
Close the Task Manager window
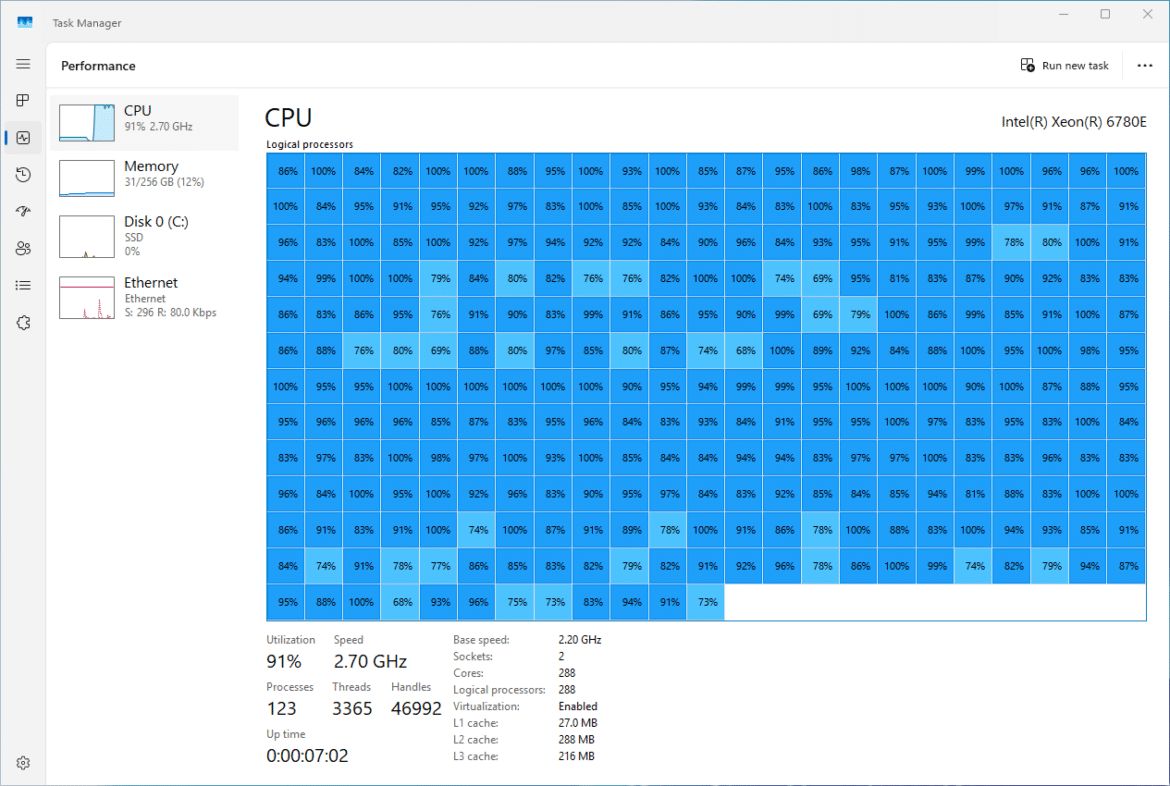[1148, 14]
